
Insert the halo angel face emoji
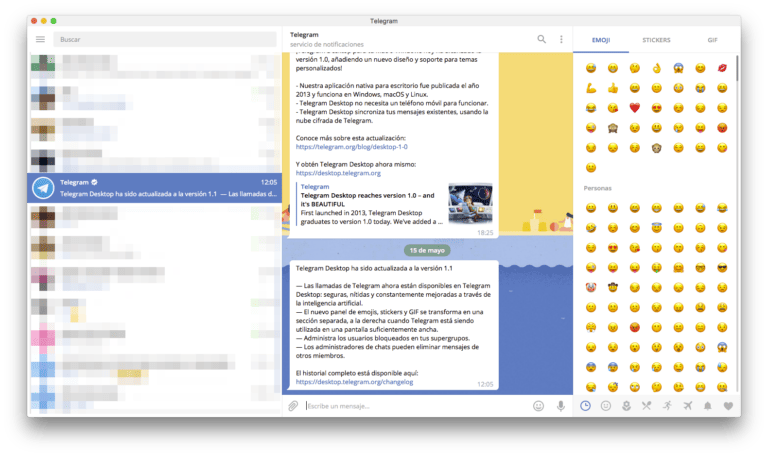point(657,228)
